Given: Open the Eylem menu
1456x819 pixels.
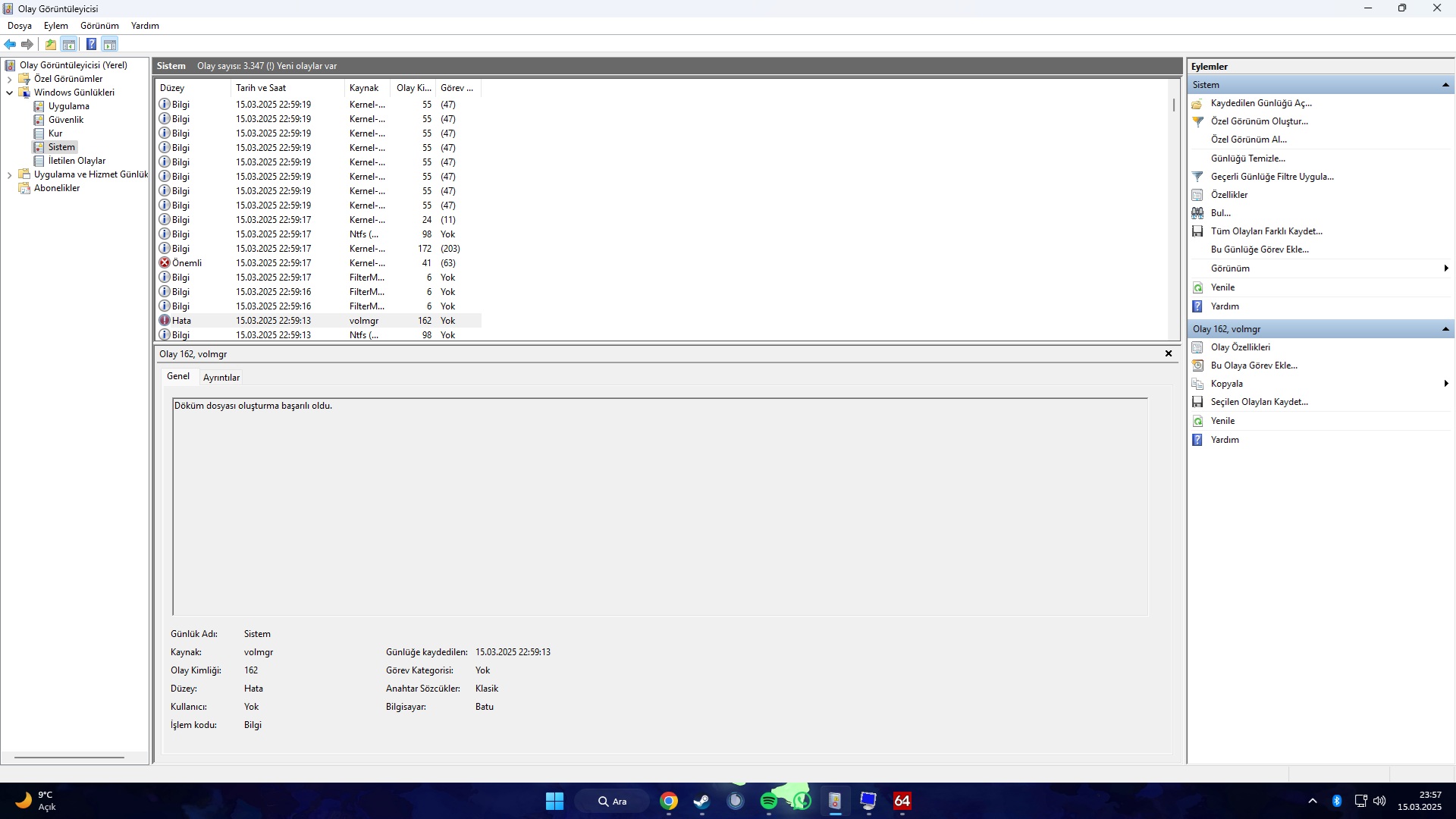Looking at the screenshot, I should (x=55, y=26).
